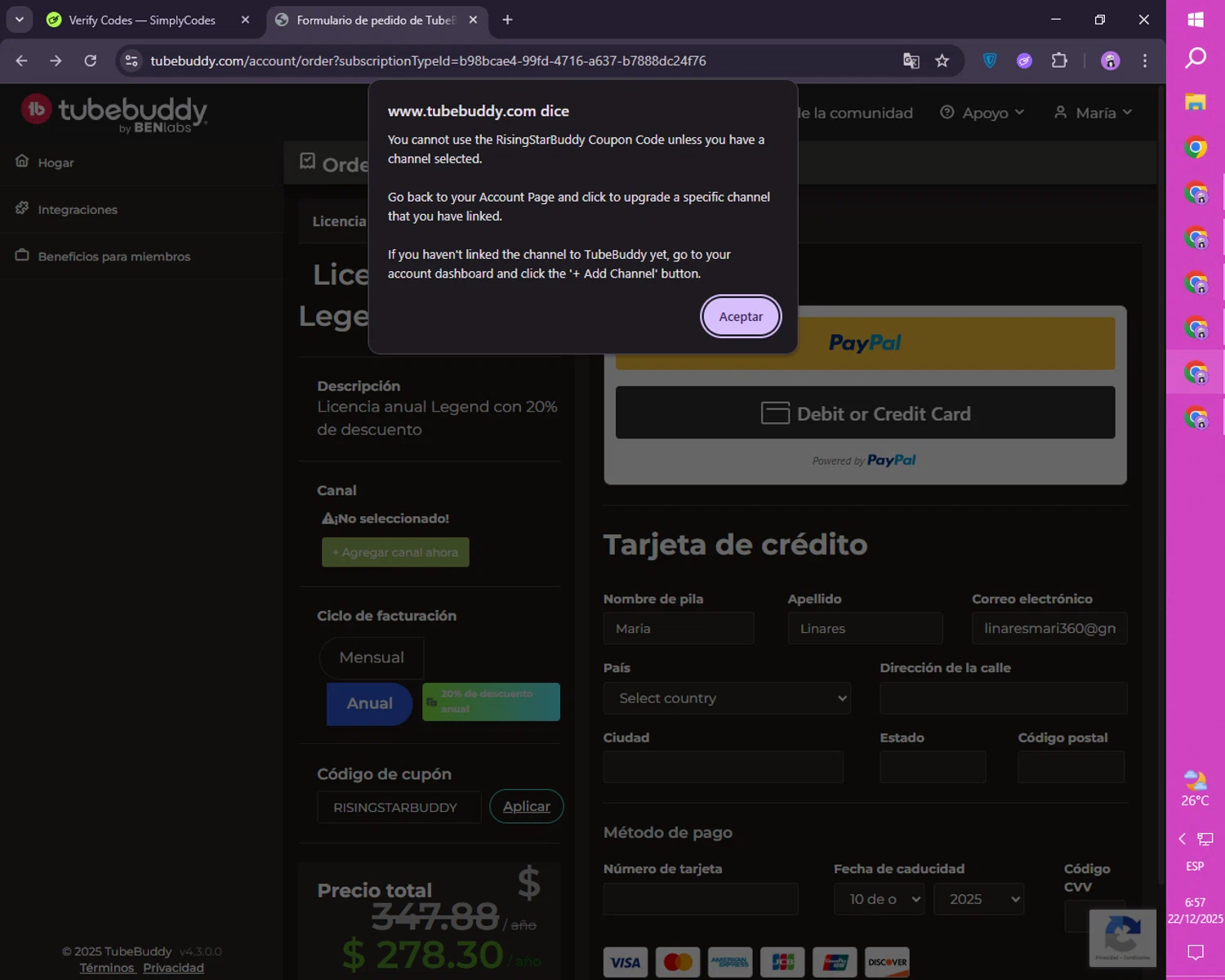Screen dimensions: 1225x980
Task: Click the Nombre de pila field
Action: click(x=679, y=628)
